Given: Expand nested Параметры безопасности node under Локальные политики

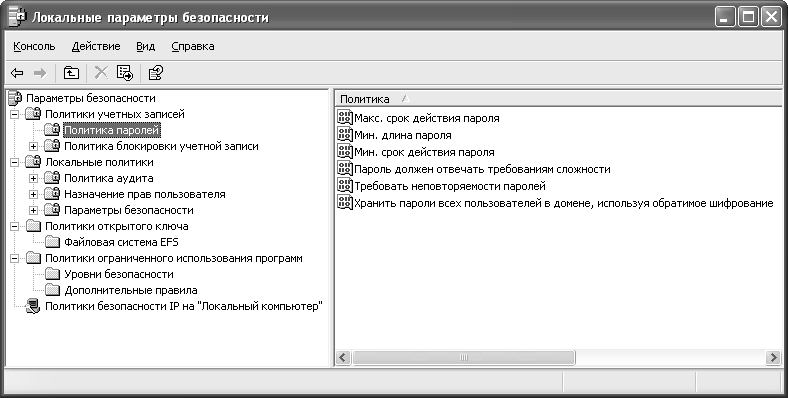Looking at the screenshot, I should pos(33,211).
